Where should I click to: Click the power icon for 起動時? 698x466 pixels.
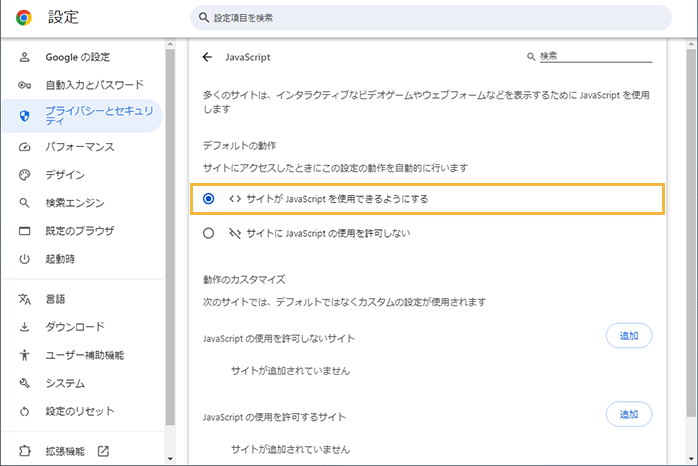[x=24, y=259]
